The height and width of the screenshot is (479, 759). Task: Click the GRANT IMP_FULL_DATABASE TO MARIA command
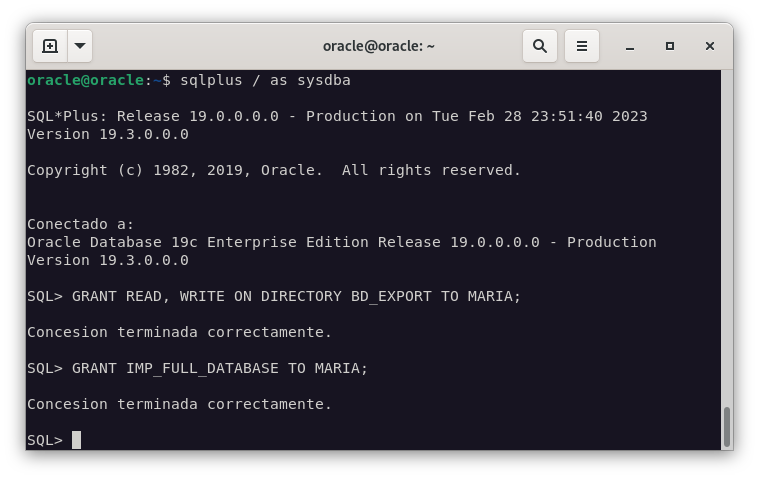pos(220,368)
